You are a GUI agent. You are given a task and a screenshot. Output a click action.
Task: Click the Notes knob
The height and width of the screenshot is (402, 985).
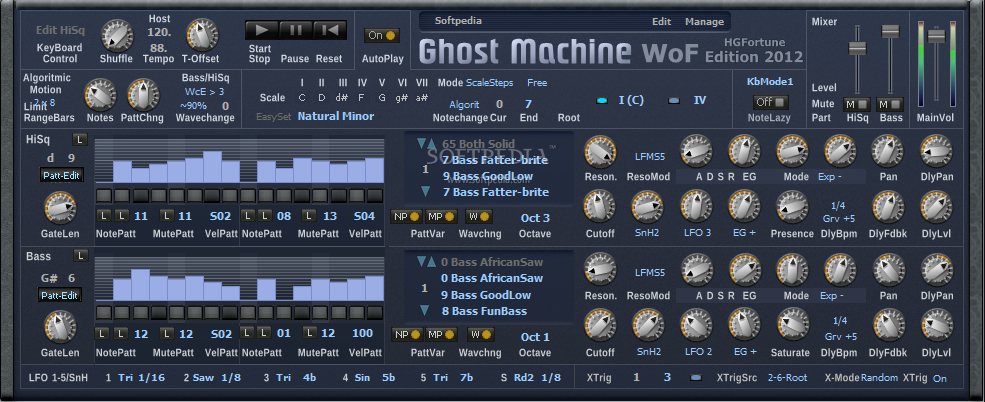click(x=100, y=95)
